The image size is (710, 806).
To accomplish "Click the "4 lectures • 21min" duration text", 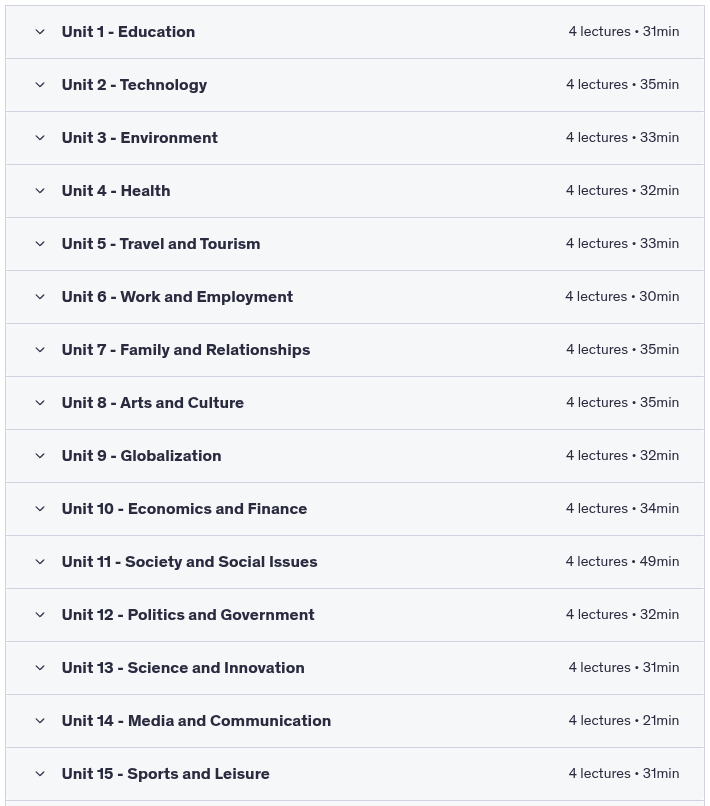I will tap(623, 721).
